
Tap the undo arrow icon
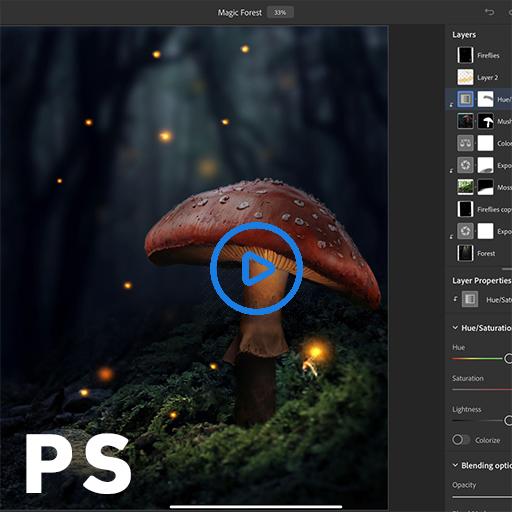(x=489, y=12)
